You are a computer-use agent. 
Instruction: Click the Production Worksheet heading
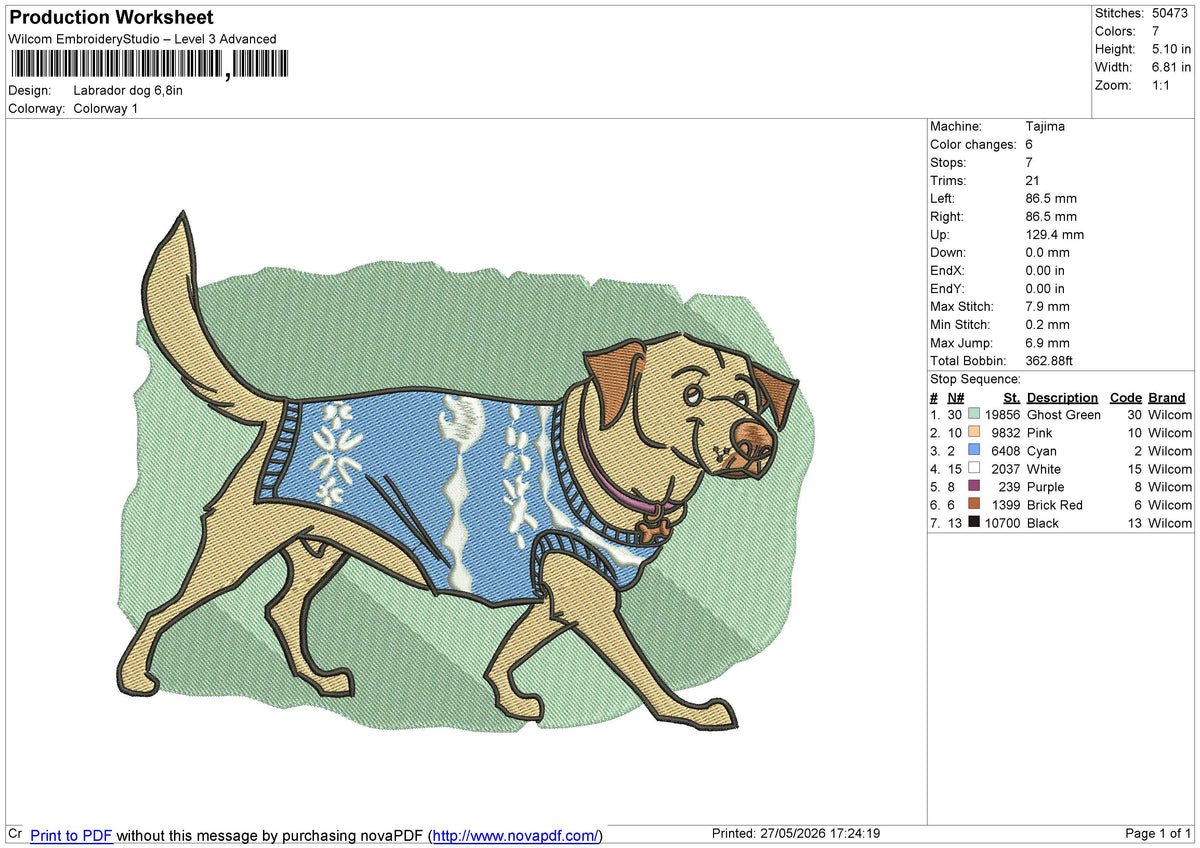pyautogui.click(x=111, y=18)
